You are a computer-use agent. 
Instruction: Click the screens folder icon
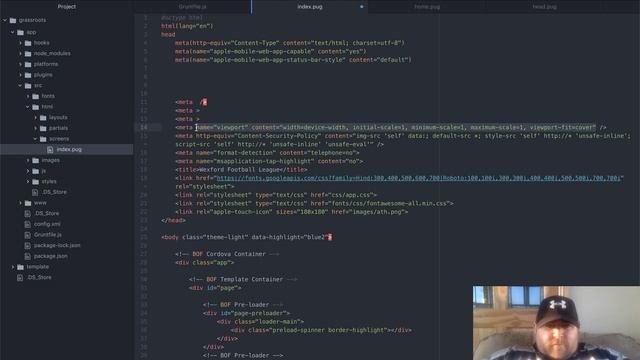(x=43, y=139)
